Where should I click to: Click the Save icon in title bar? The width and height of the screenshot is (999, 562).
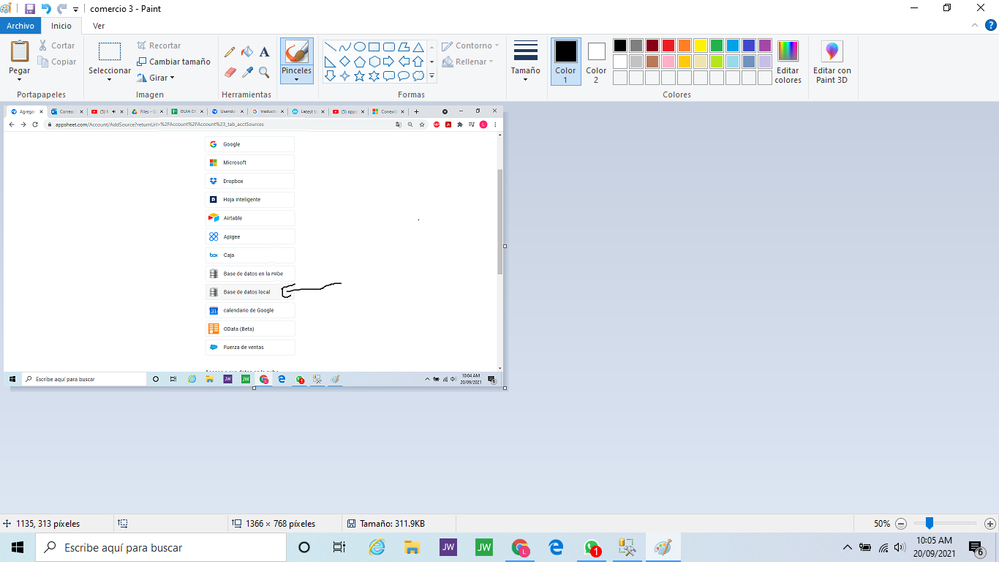(29, 9)
